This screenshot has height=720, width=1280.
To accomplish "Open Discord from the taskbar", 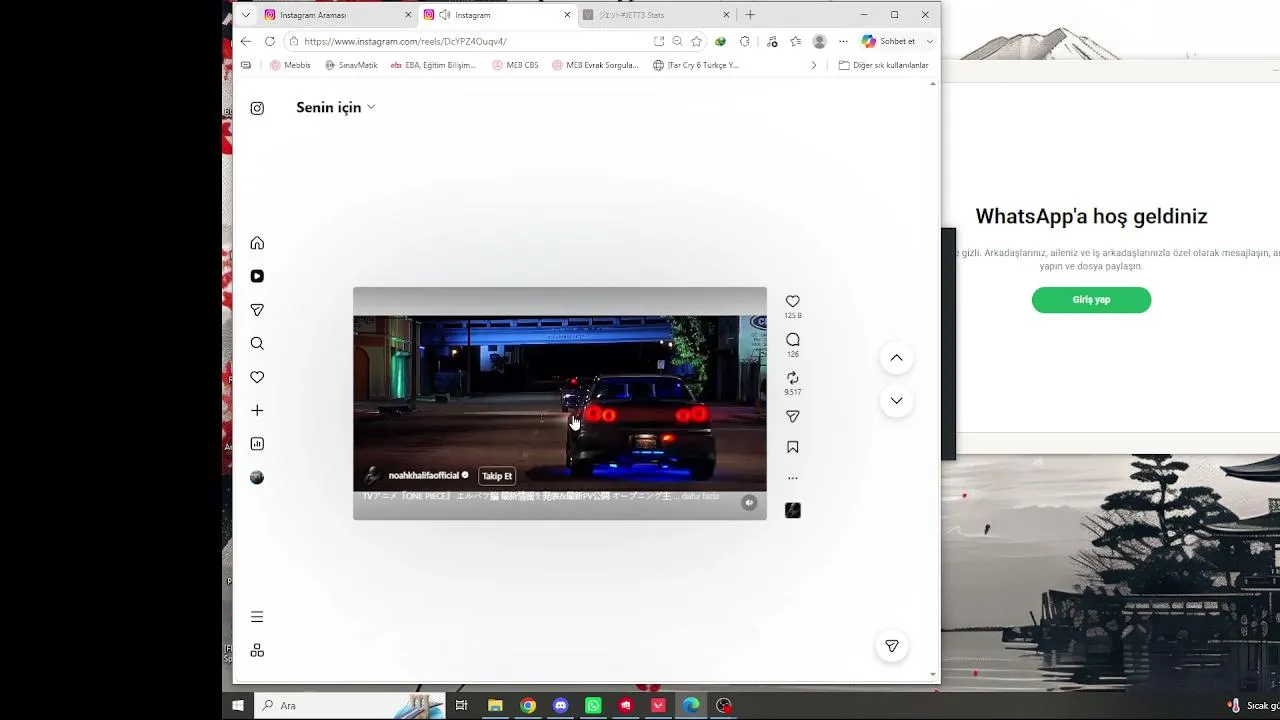I will (561, 705).
